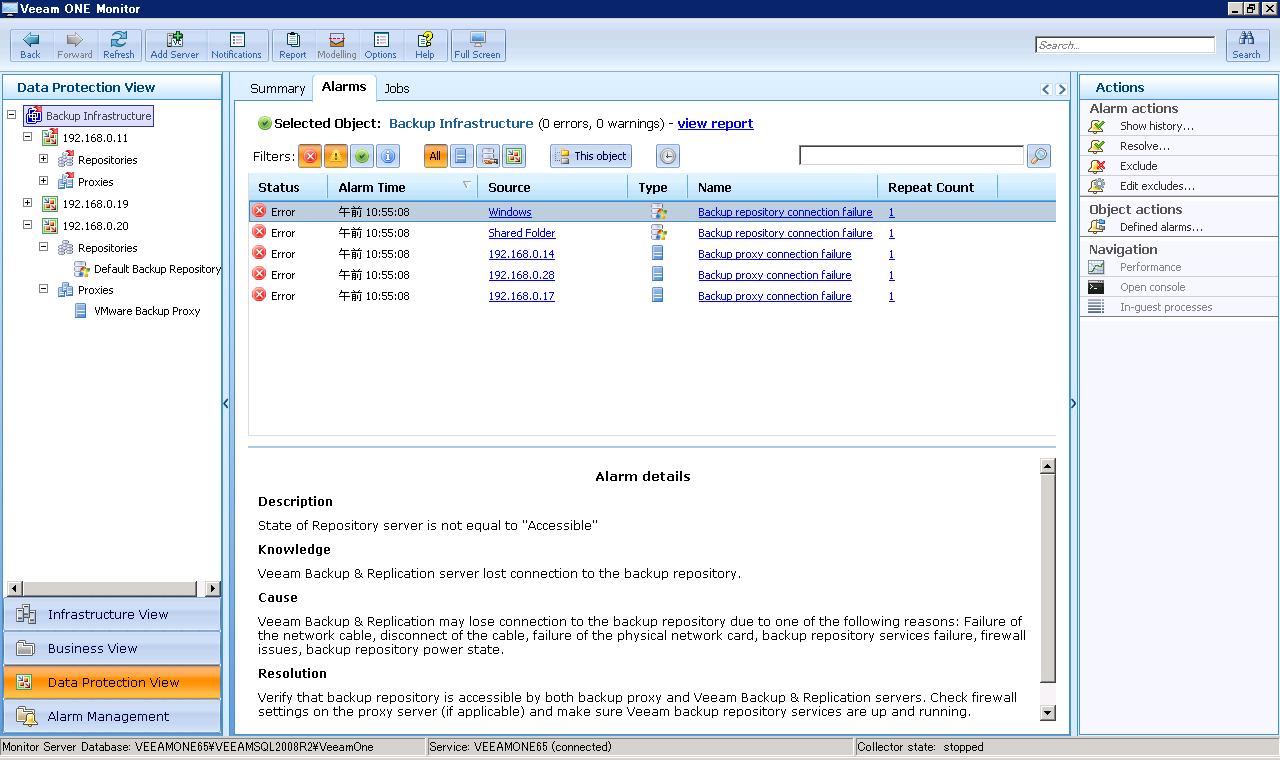Click VMware Backup Proxy tree icon
The width and height of the screenshot is (1280, 760).
[x=81, y=311]
